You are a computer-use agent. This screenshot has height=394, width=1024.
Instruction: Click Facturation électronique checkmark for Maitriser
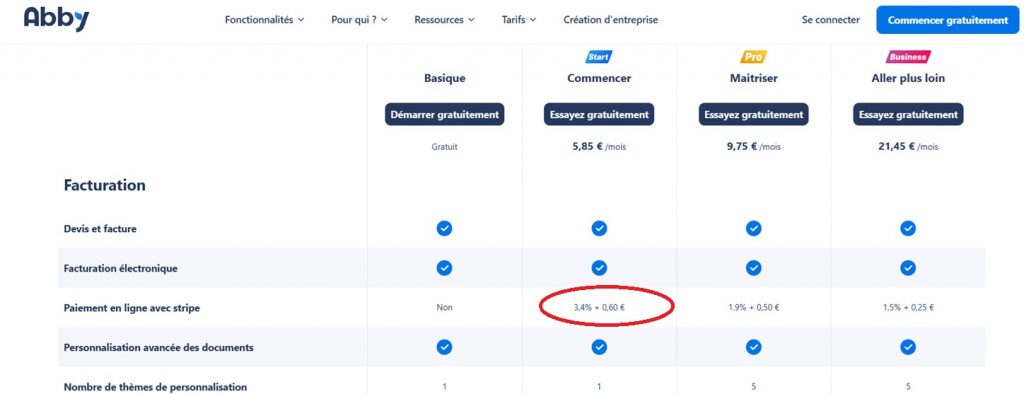754,268
